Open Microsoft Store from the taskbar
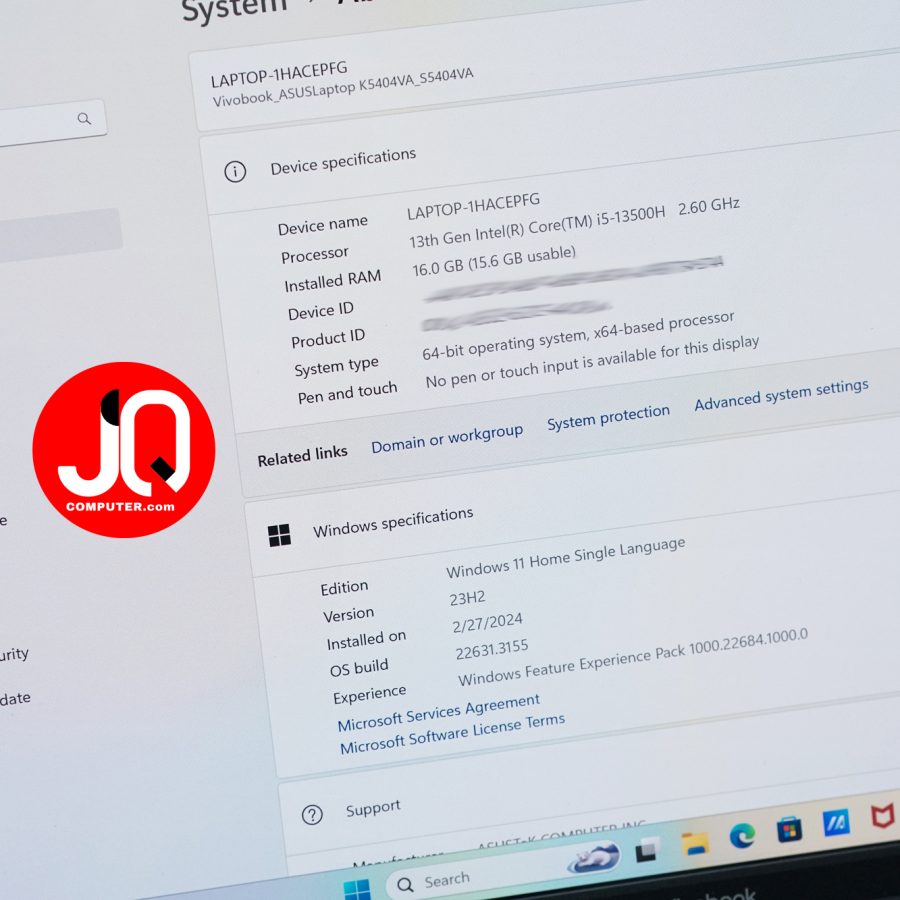This screenshot has width=900, height=900. point(789,829)
